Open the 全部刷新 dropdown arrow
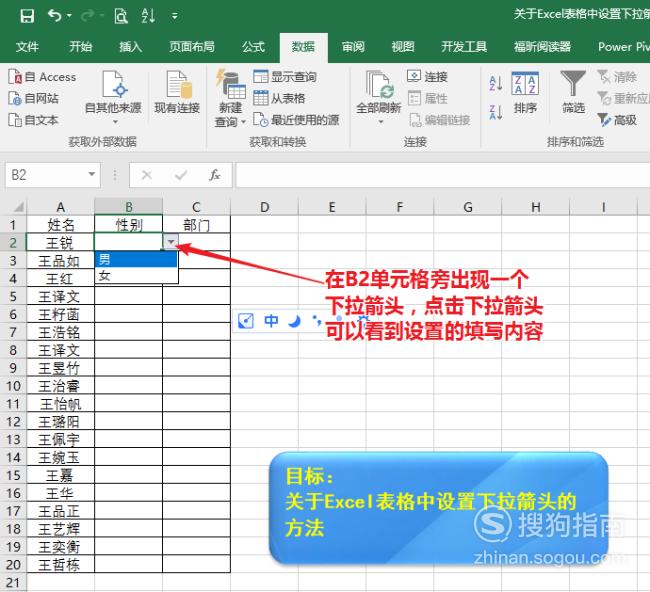This screenshot has width=650, height=592. (381, 122)
